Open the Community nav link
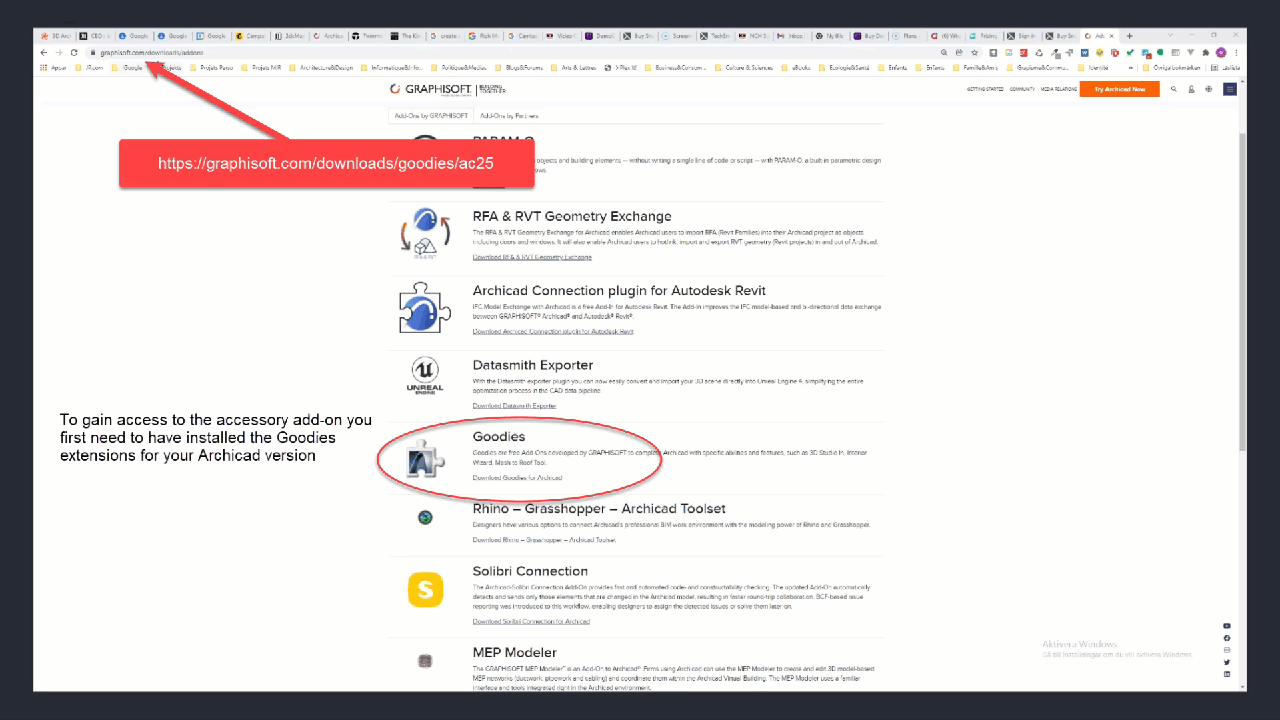The image size is (1280, 720). click(x=1022, y=89)
